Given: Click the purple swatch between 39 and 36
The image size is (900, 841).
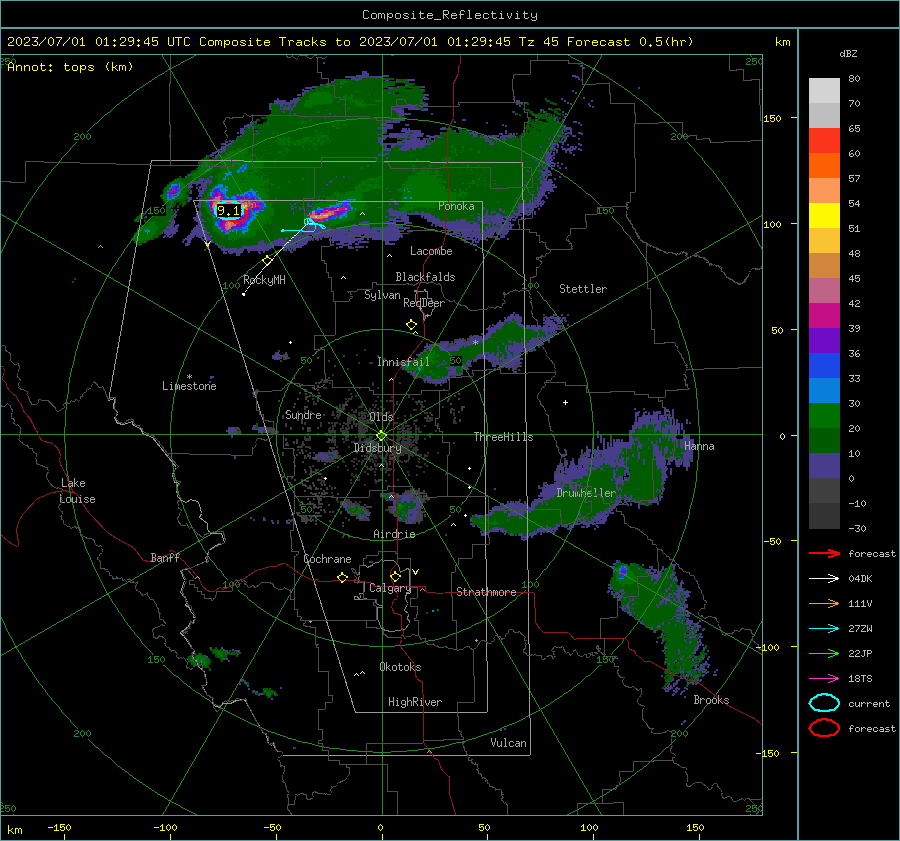Looking at the screenshot, I should click(x=824, y=340).
